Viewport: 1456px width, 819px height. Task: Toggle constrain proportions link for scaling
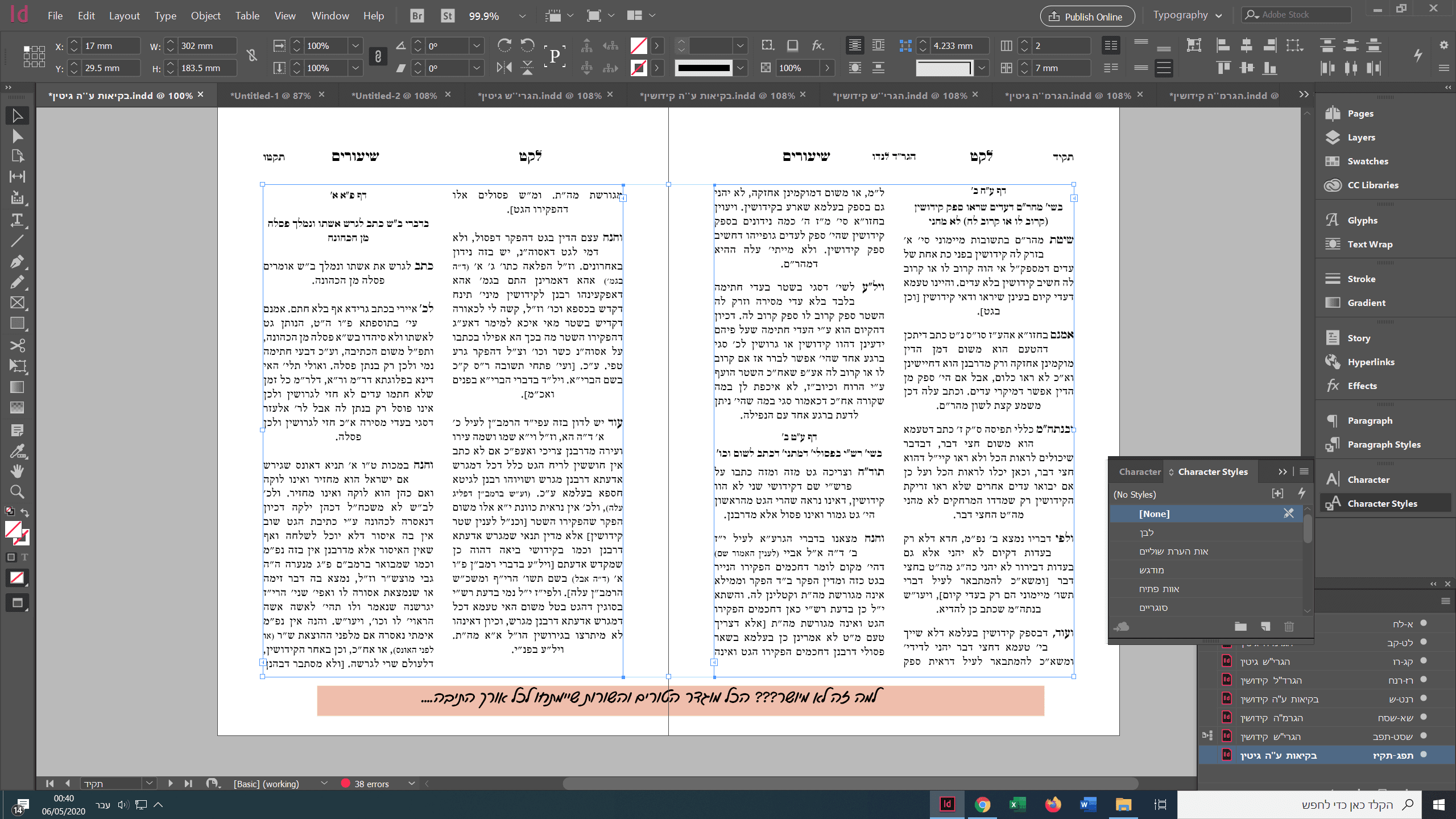pyautogui.click(x=378, y=56)
